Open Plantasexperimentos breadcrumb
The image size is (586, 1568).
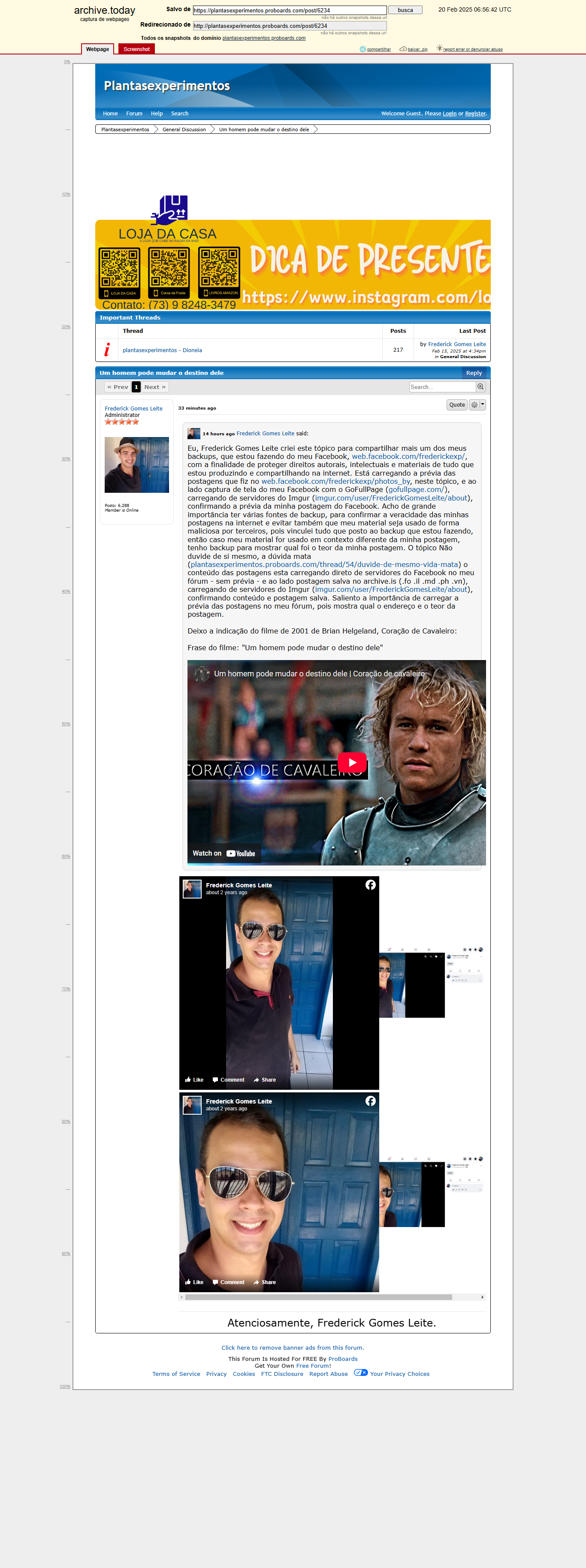(125, 130)
